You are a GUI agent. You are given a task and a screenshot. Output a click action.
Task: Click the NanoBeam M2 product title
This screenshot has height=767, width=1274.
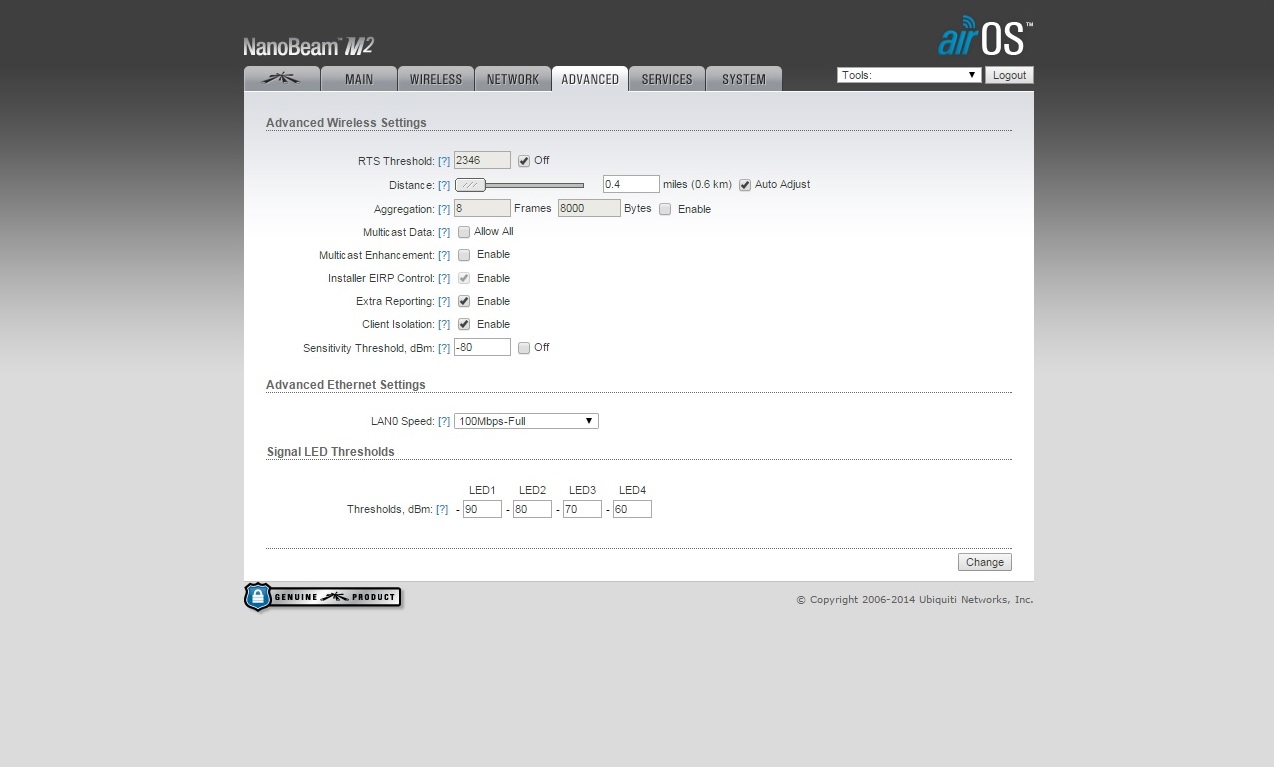(309, 46)
